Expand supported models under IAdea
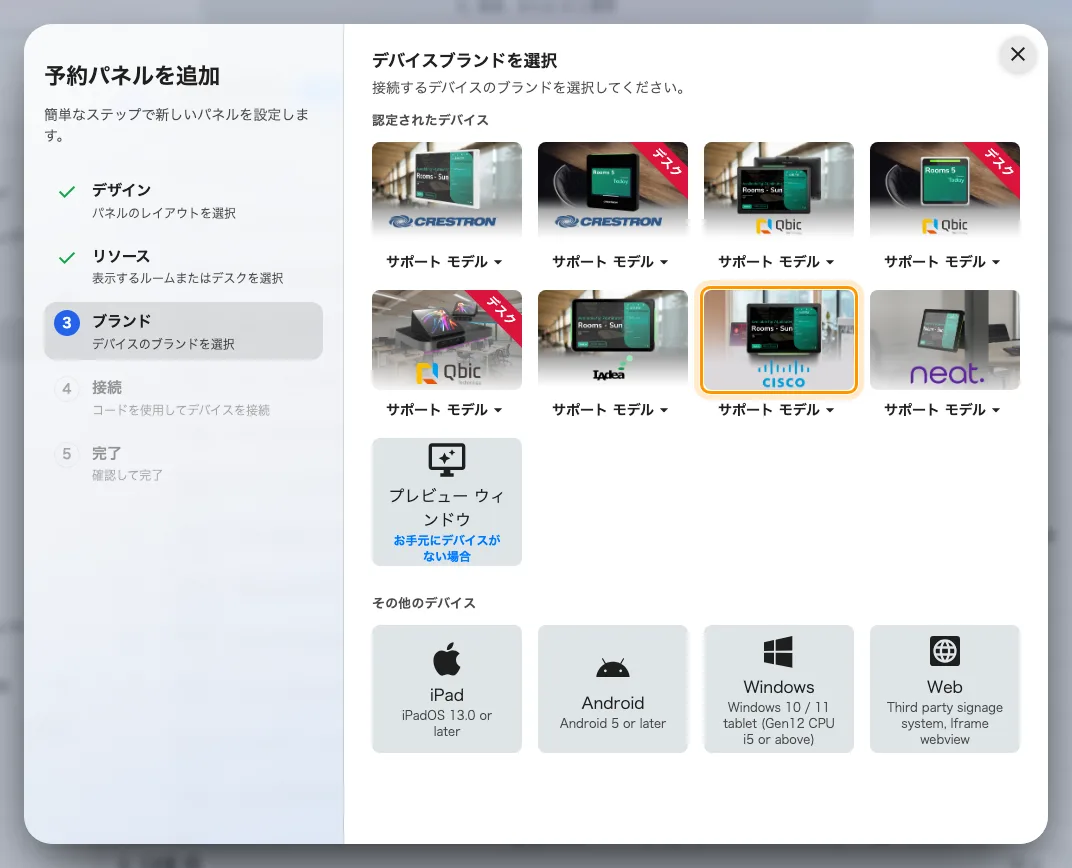 tap(611, 409)
